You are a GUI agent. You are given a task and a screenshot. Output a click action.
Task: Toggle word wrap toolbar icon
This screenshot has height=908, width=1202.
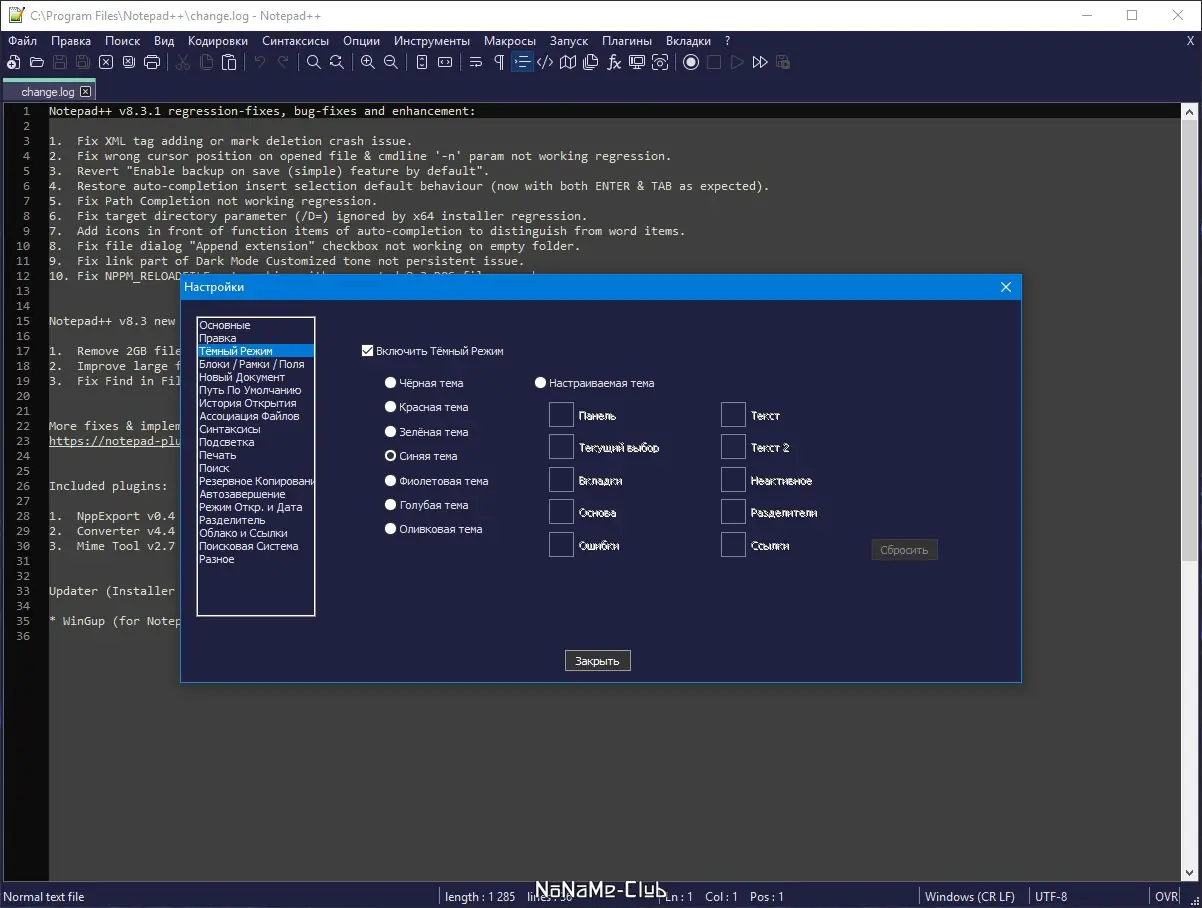pyautogui.click(x=476, y=62)
